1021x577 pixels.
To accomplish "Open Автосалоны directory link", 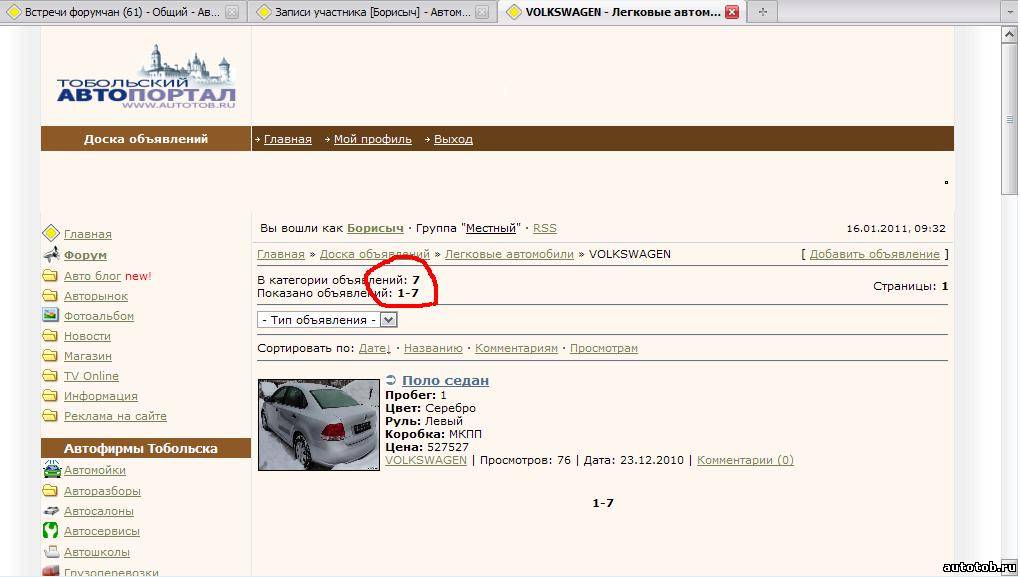I will 99,511.
